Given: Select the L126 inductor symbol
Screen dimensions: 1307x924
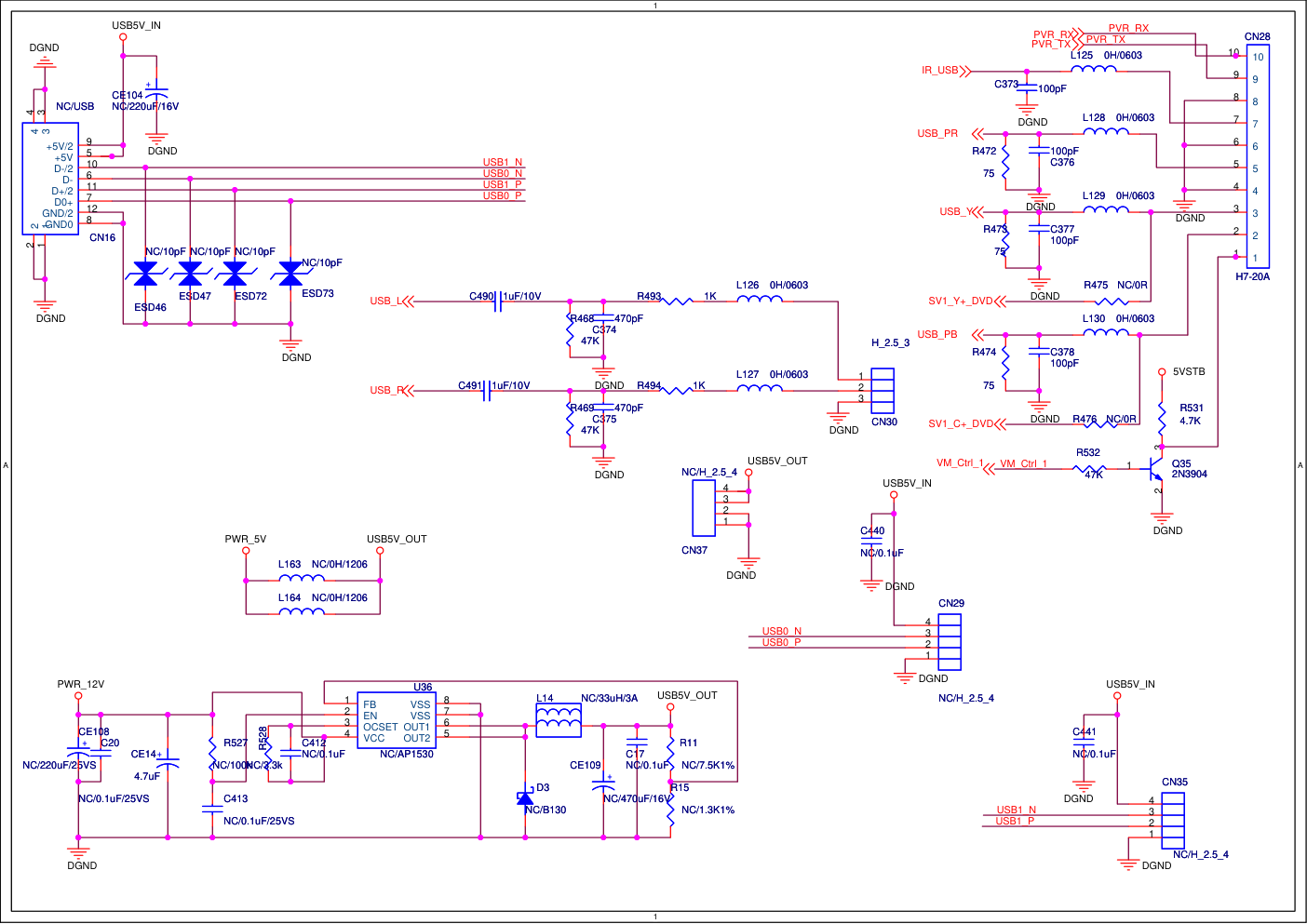Looking at the screenshot, I should click(x=760, y=299).
